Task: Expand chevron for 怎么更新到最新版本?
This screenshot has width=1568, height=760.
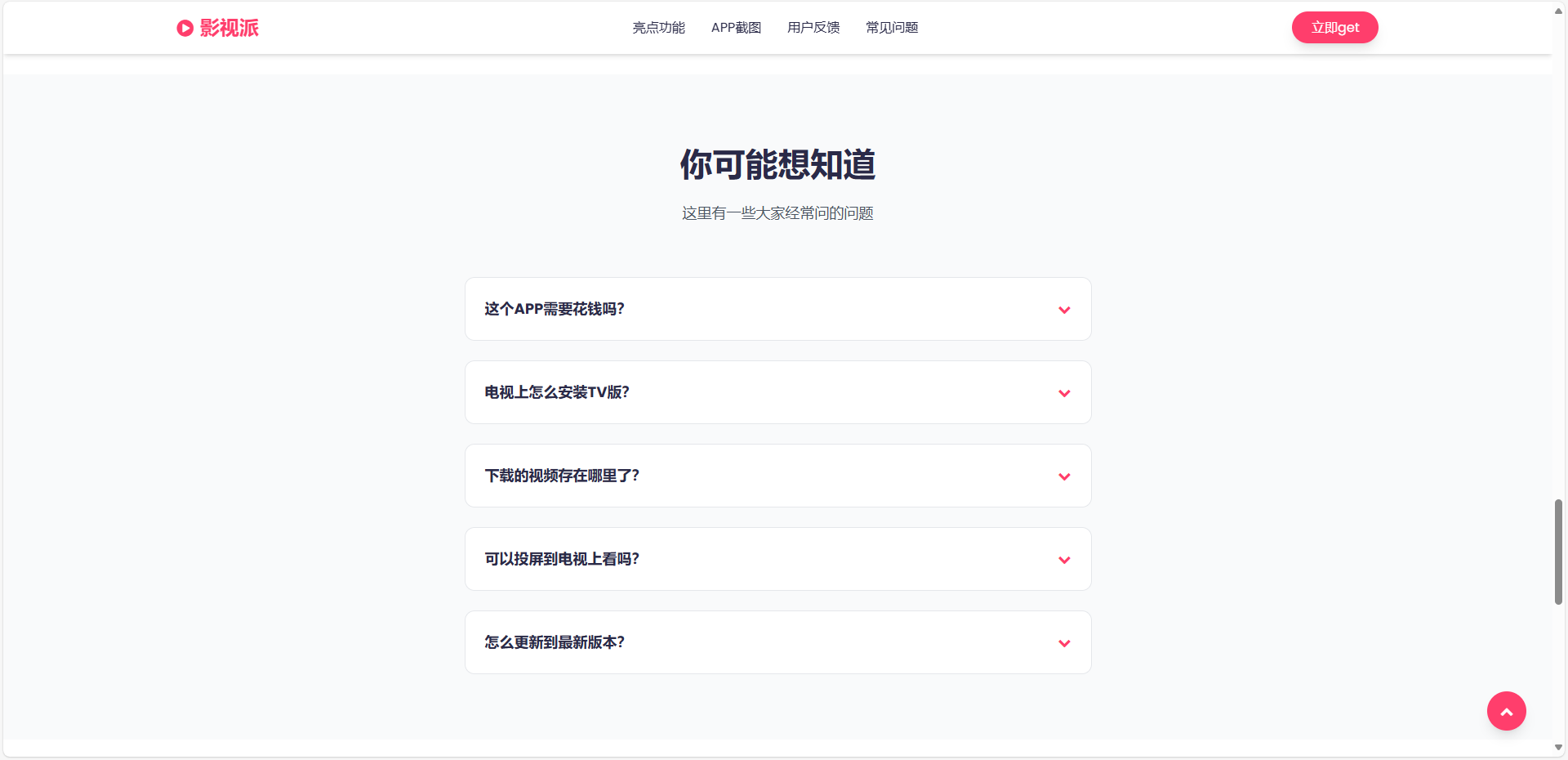Action: pyautogui.click(x=1064, y=643)
